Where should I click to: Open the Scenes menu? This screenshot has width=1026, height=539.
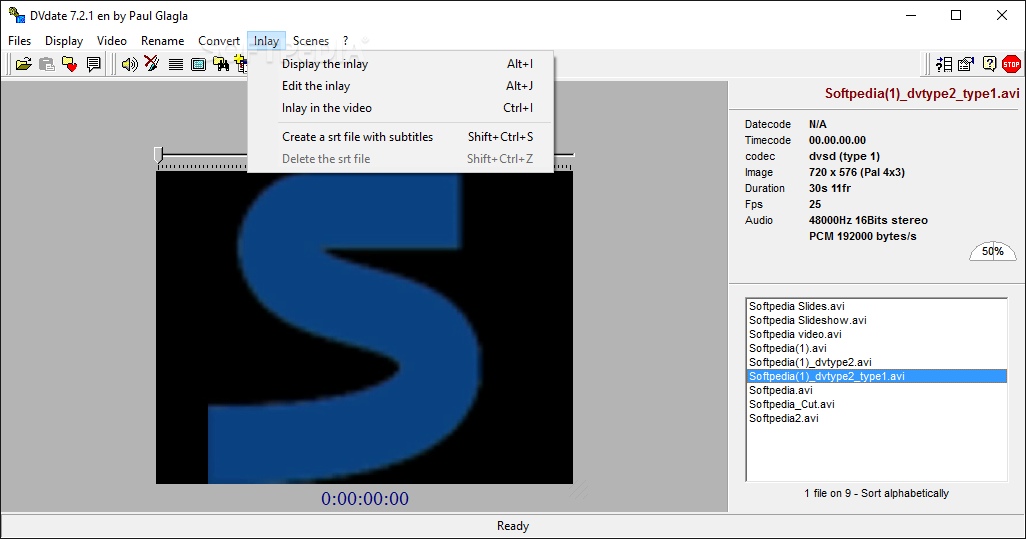[x=311, y=41]
